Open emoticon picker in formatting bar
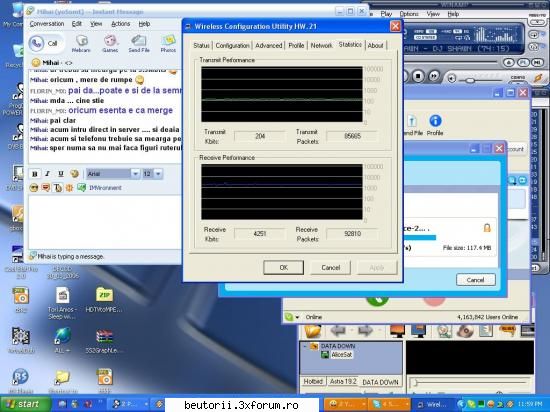 (x=74, y=174)
